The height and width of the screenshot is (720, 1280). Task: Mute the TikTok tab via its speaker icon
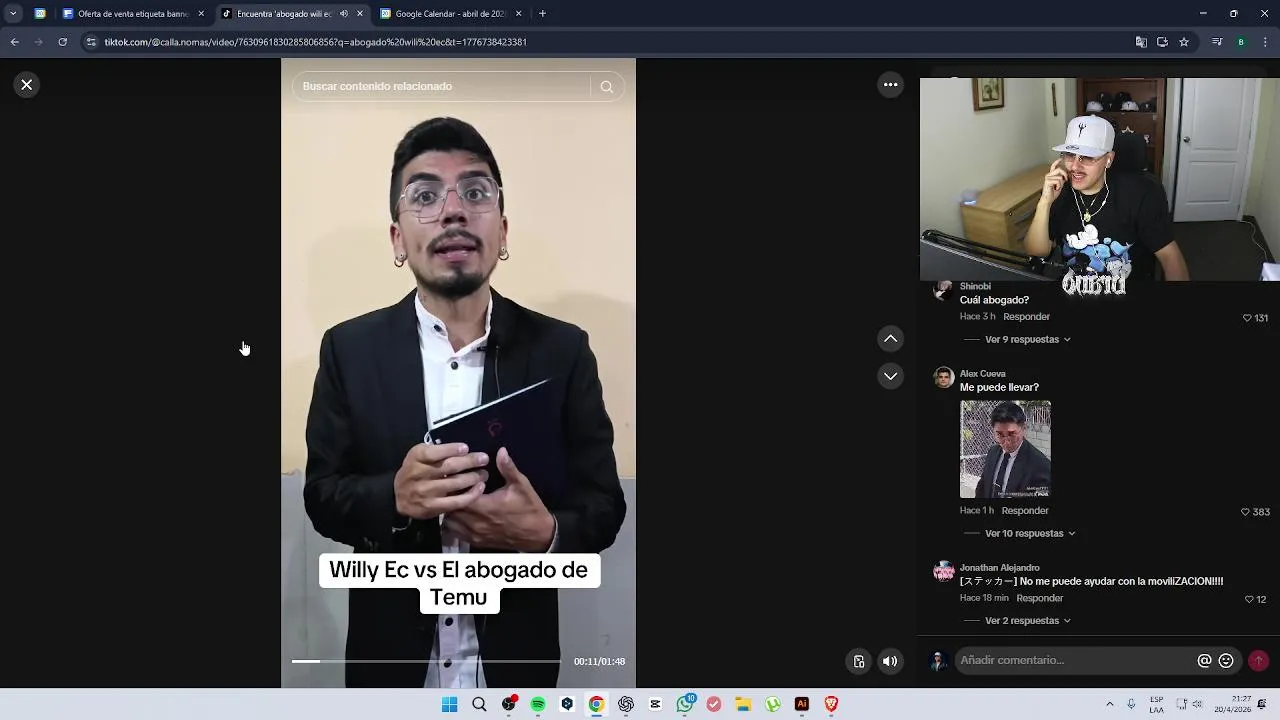(344, 14)
